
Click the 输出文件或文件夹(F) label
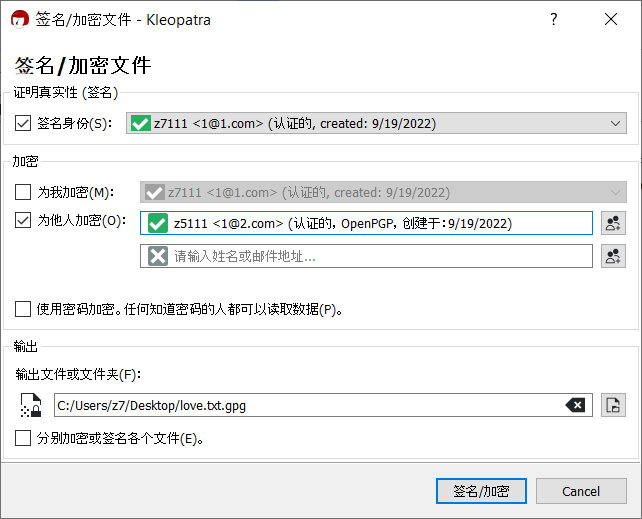[78, 374]
